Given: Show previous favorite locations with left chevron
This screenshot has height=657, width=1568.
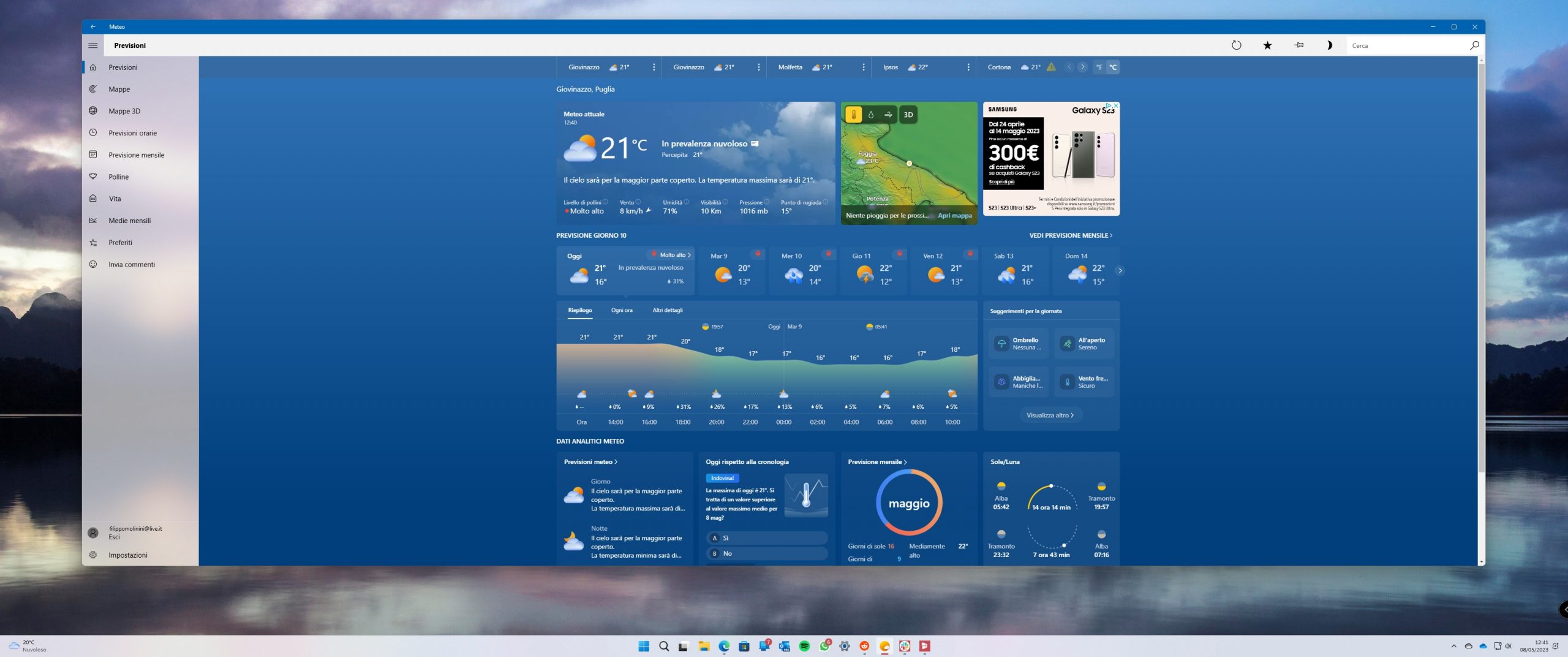Looking at the screenshot, I should (x=1069, y=67).
